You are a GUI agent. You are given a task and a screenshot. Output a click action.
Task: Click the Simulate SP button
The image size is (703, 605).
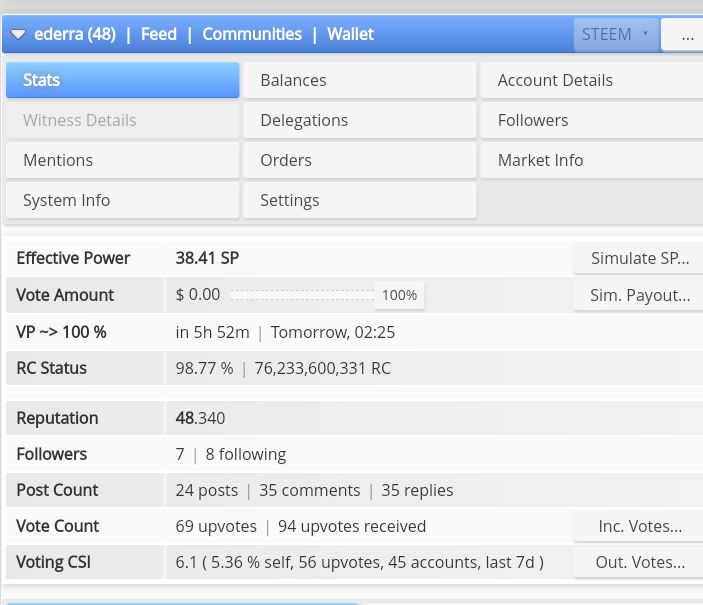638,258
